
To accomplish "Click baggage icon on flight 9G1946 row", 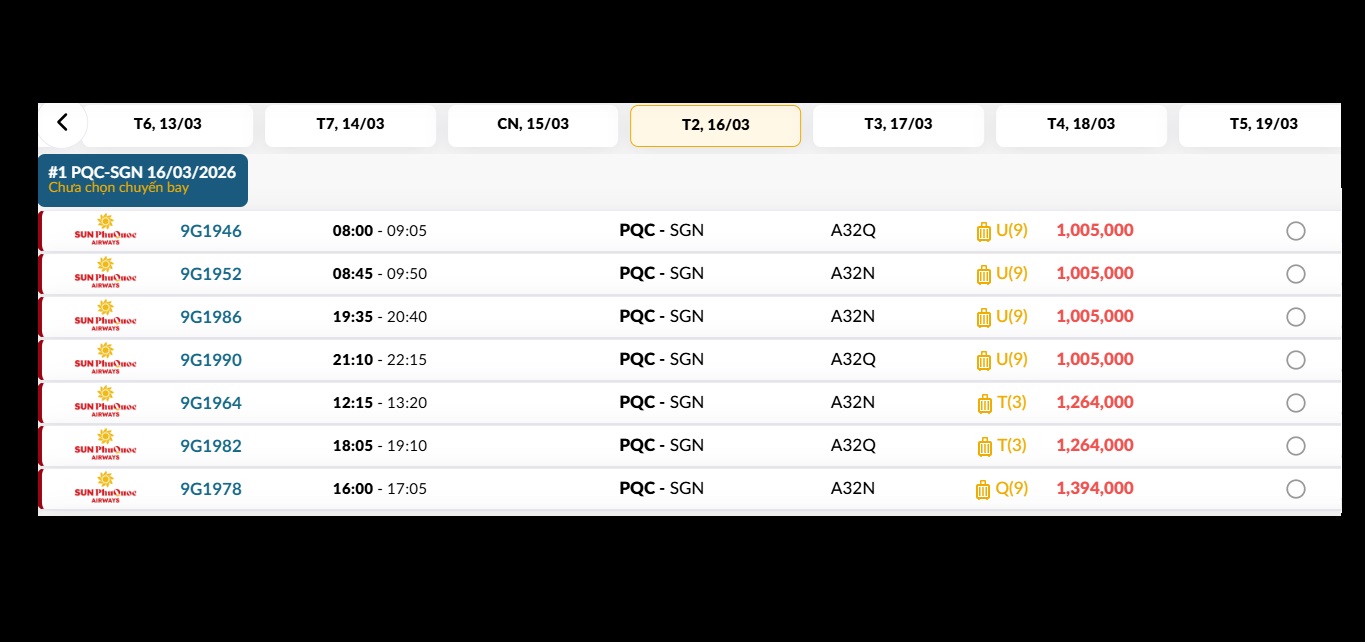I will pos(983,232).
